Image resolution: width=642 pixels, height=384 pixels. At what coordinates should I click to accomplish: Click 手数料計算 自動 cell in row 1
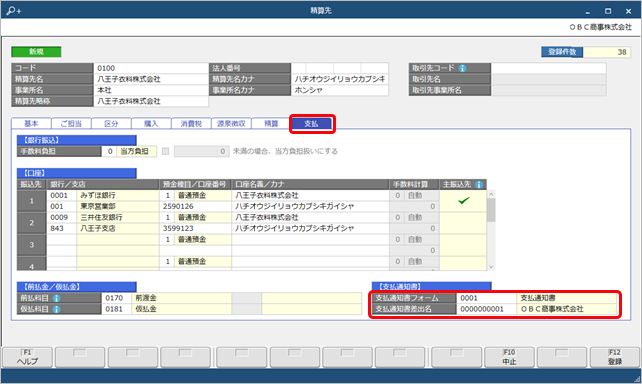point(421,195)
